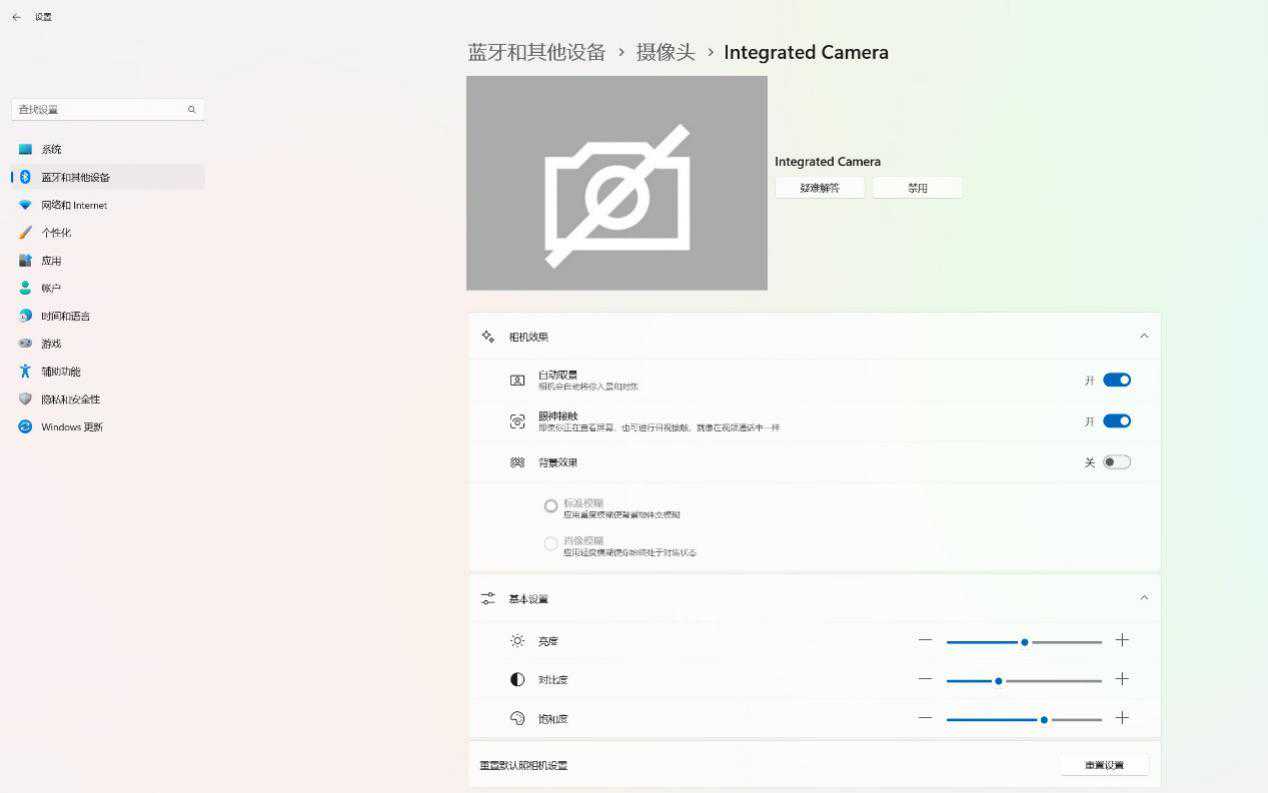Select the 肖像模糊 radio option

pyautogui.click(x=551, y=544)
